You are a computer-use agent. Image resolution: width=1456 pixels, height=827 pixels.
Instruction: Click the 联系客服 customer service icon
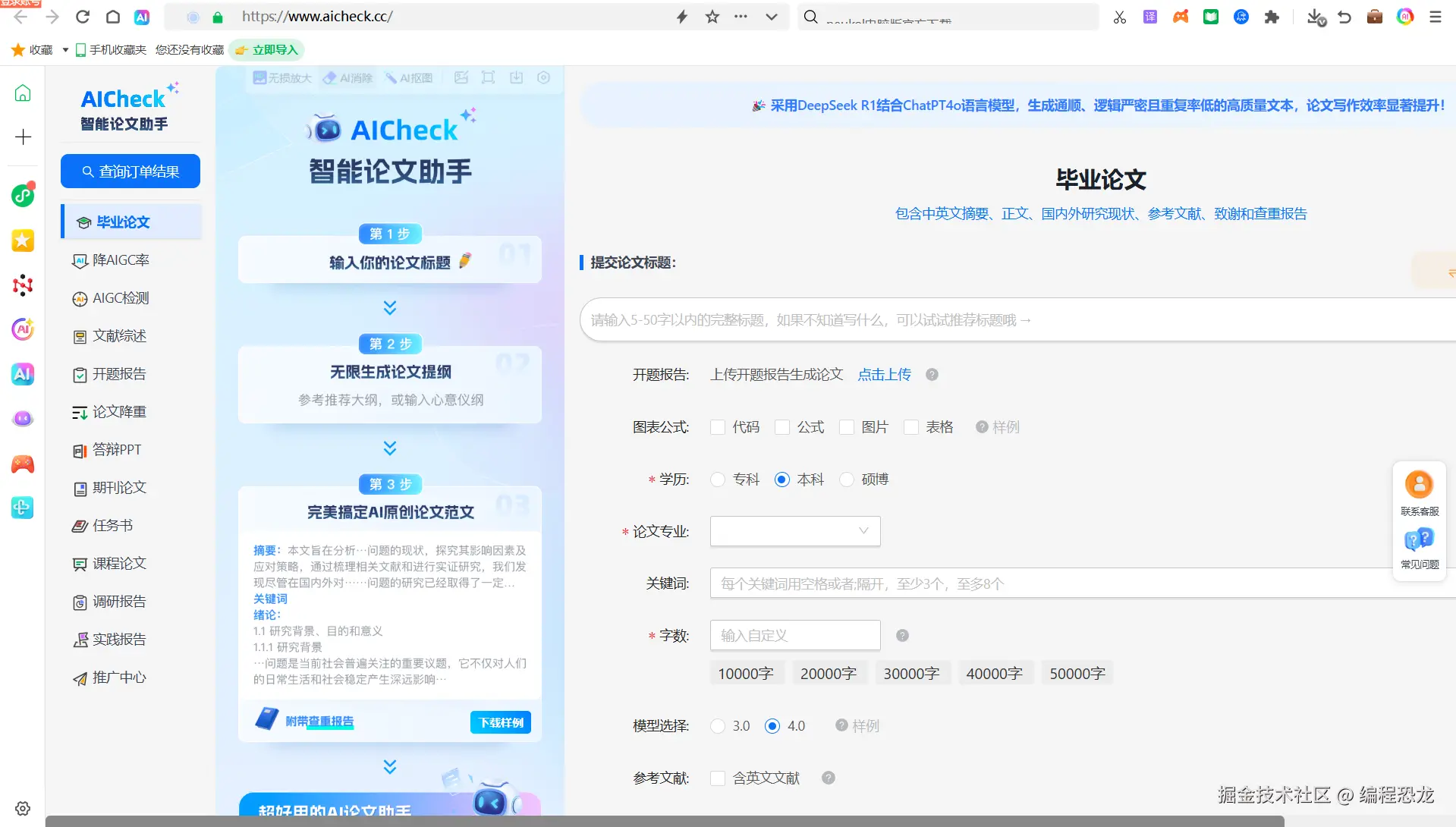click(1419, 492)
